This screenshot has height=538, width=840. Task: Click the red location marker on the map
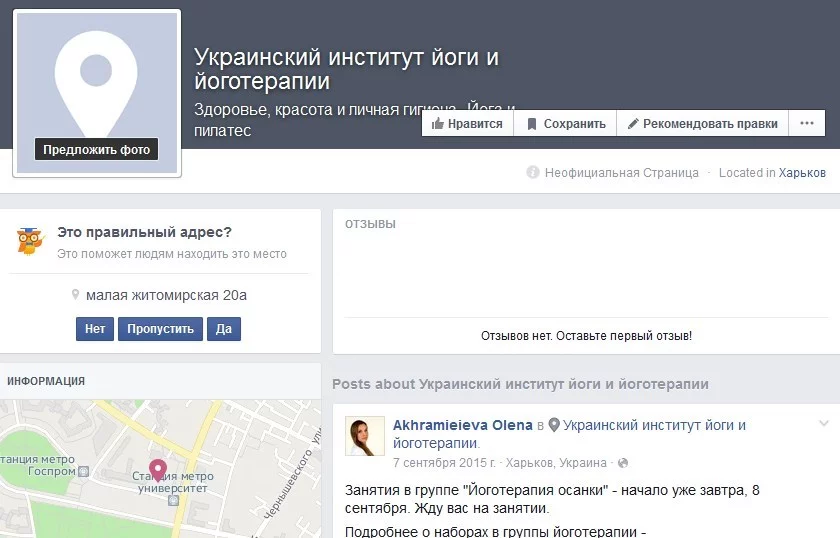[x=158, y=470]
